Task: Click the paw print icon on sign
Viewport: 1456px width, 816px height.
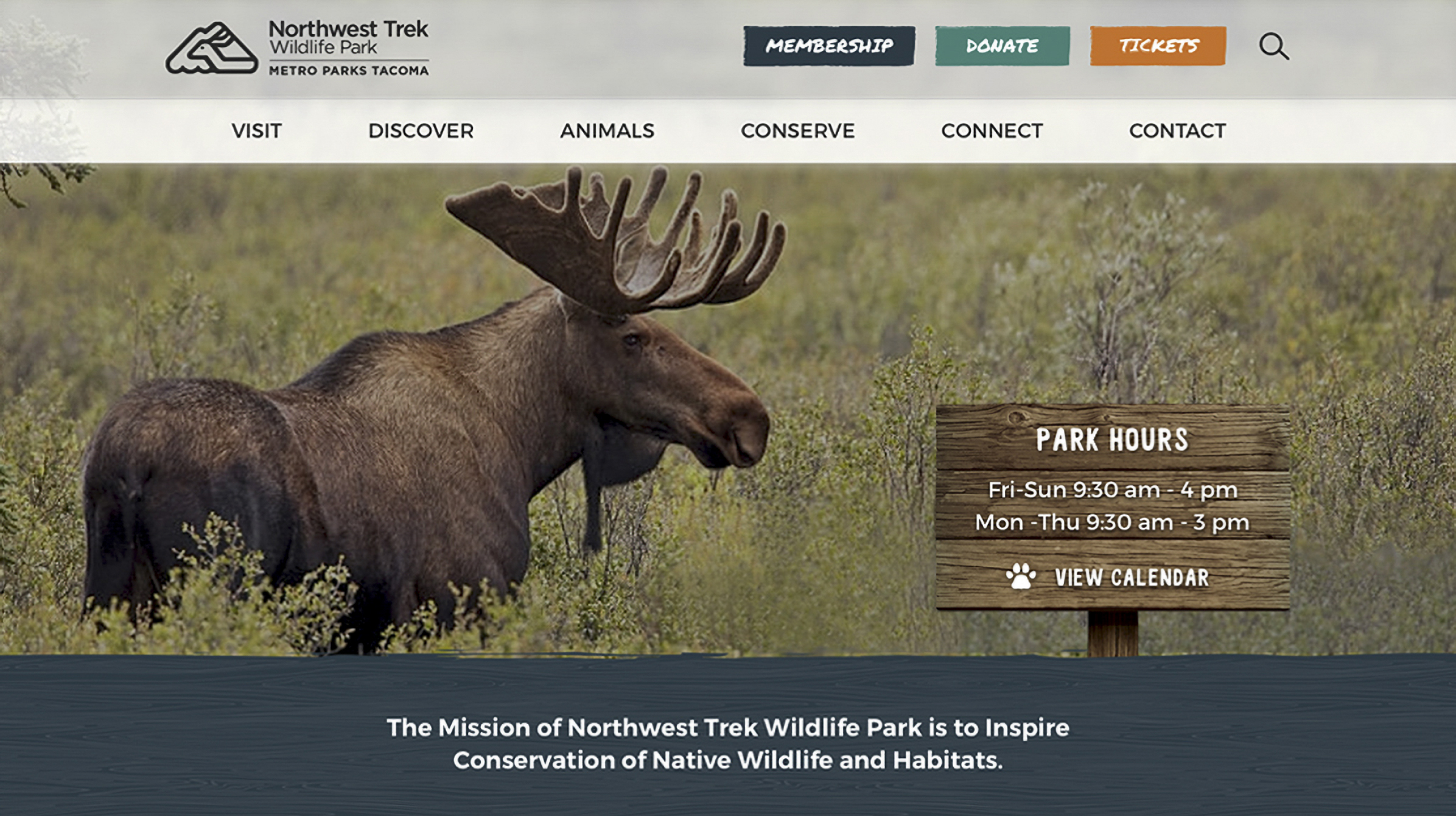Action: click(x=1021, y=576)
